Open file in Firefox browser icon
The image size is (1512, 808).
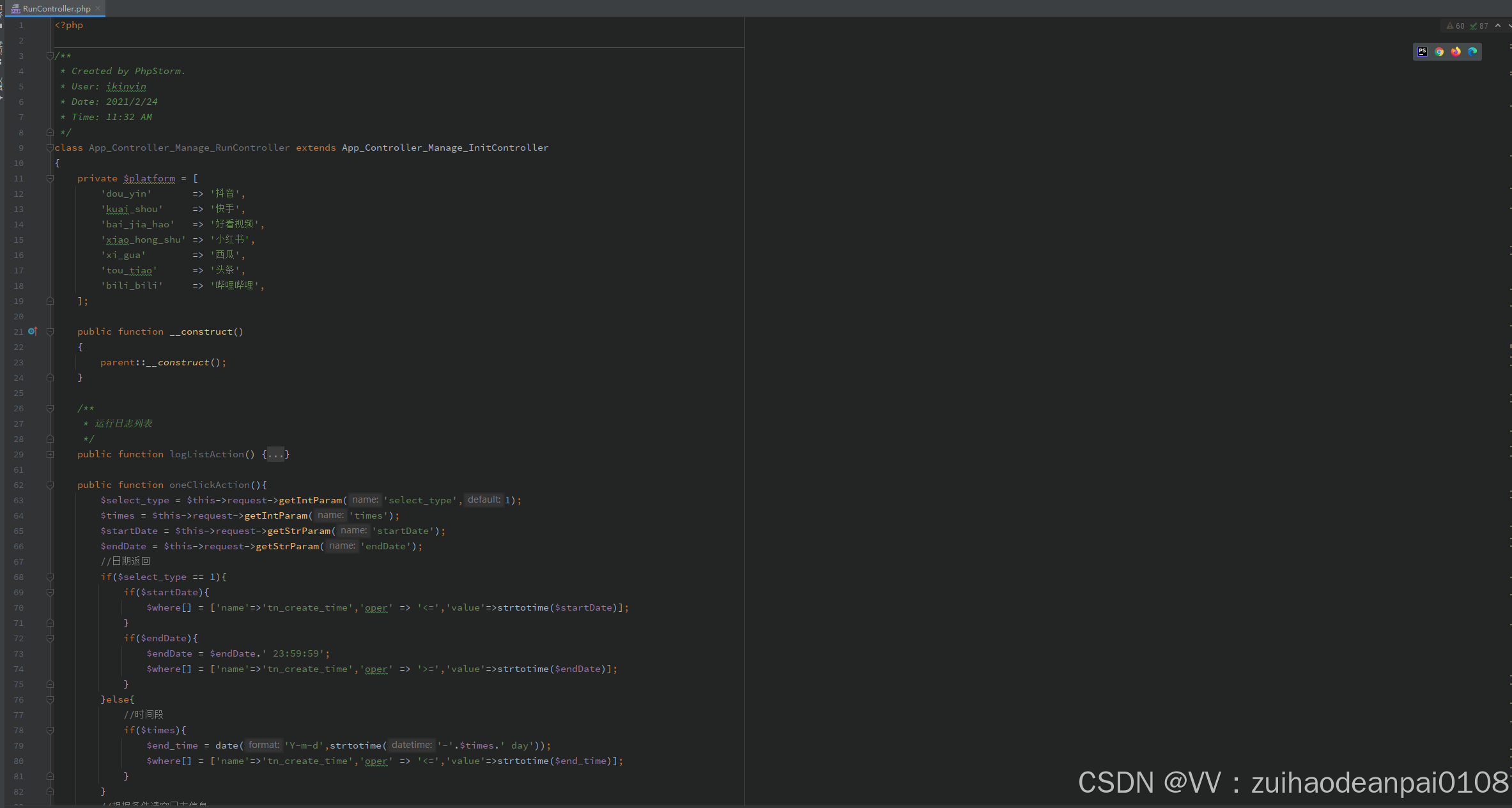click(1456, 52)
